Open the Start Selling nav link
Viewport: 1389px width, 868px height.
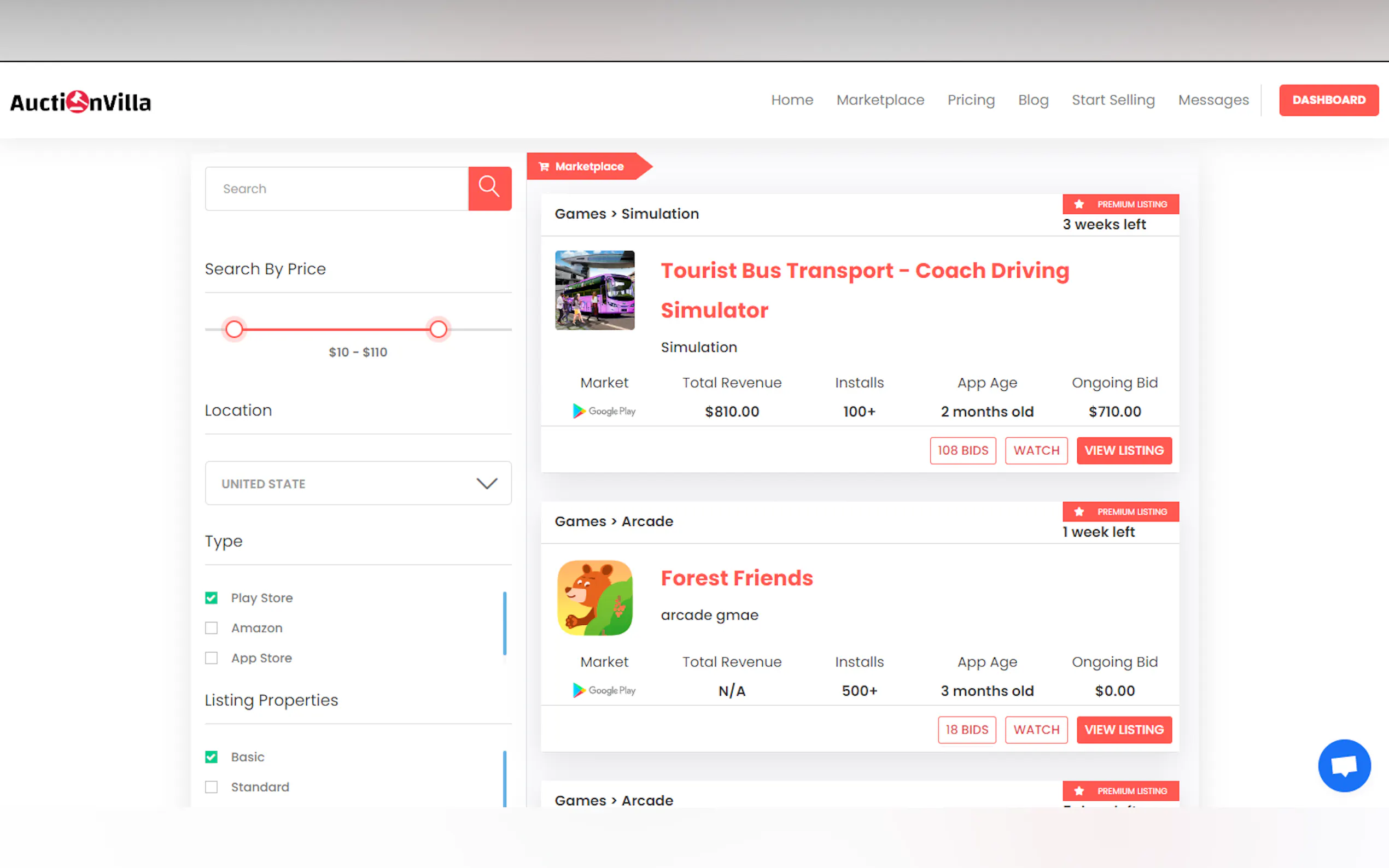[1113, 100]
